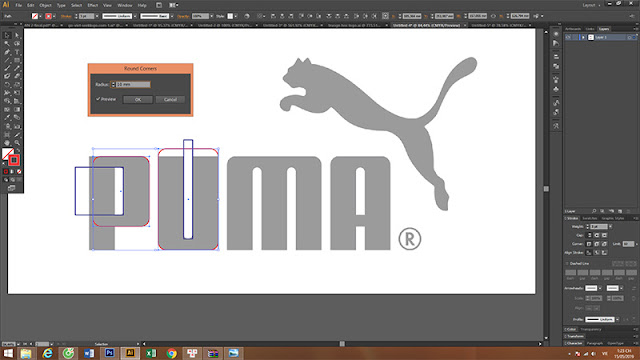The width and height of the screenshot is (640, 360).
Task: Click OK in Round Corners dialog
Action: pyautogui.click(x=138, y=100)
